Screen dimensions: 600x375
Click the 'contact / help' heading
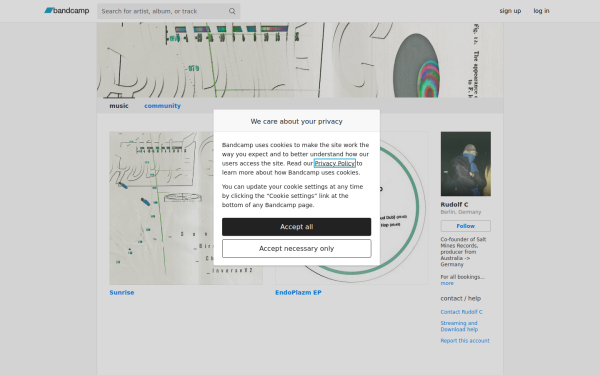[x=461, y=298]
